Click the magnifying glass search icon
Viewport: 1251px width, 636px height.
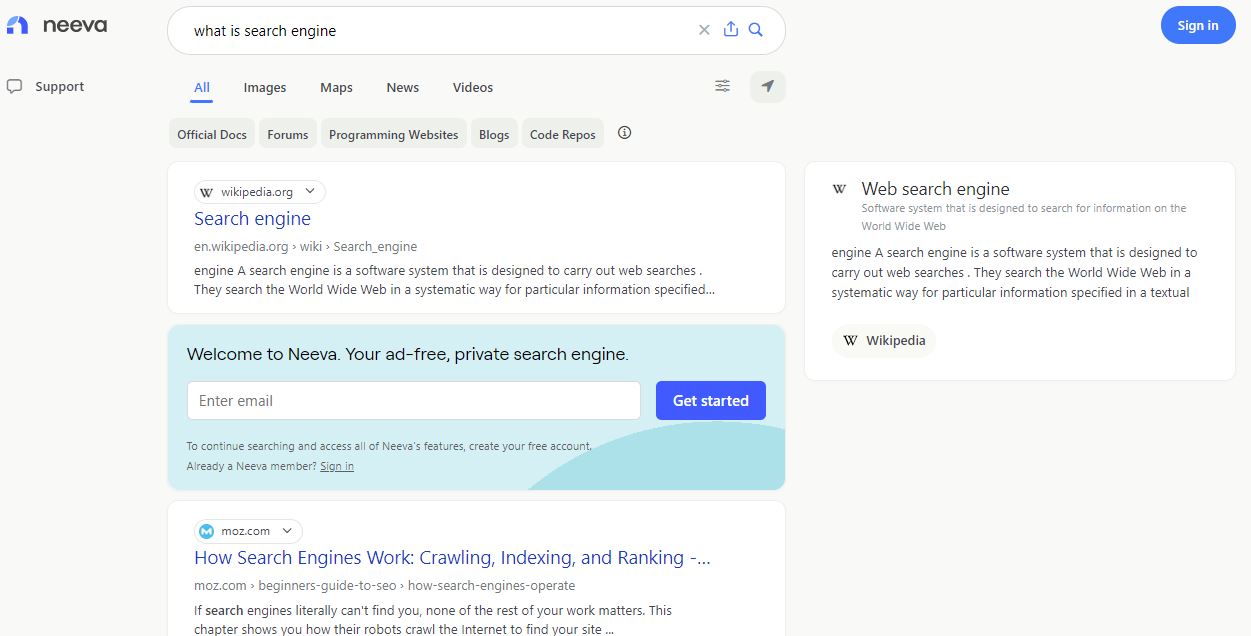click(x=756, y=30)
